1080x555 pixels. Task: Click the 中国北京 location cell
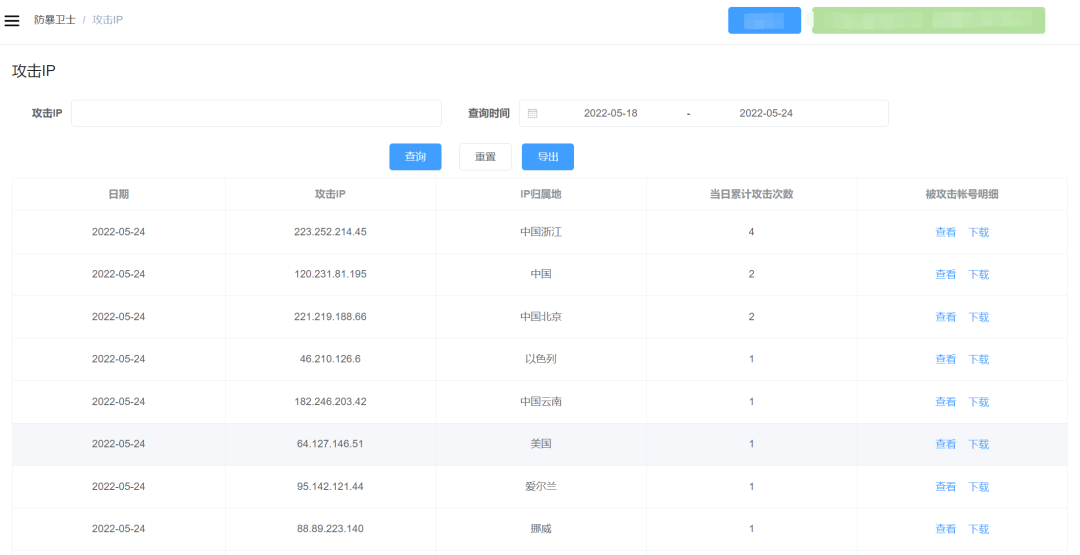(x=541, y=317)
